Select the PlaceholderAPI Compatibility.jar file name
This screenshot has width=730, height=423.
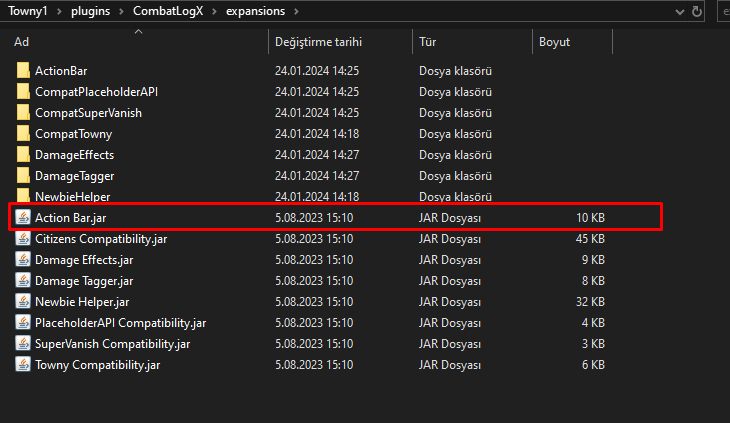coord(121,322)
